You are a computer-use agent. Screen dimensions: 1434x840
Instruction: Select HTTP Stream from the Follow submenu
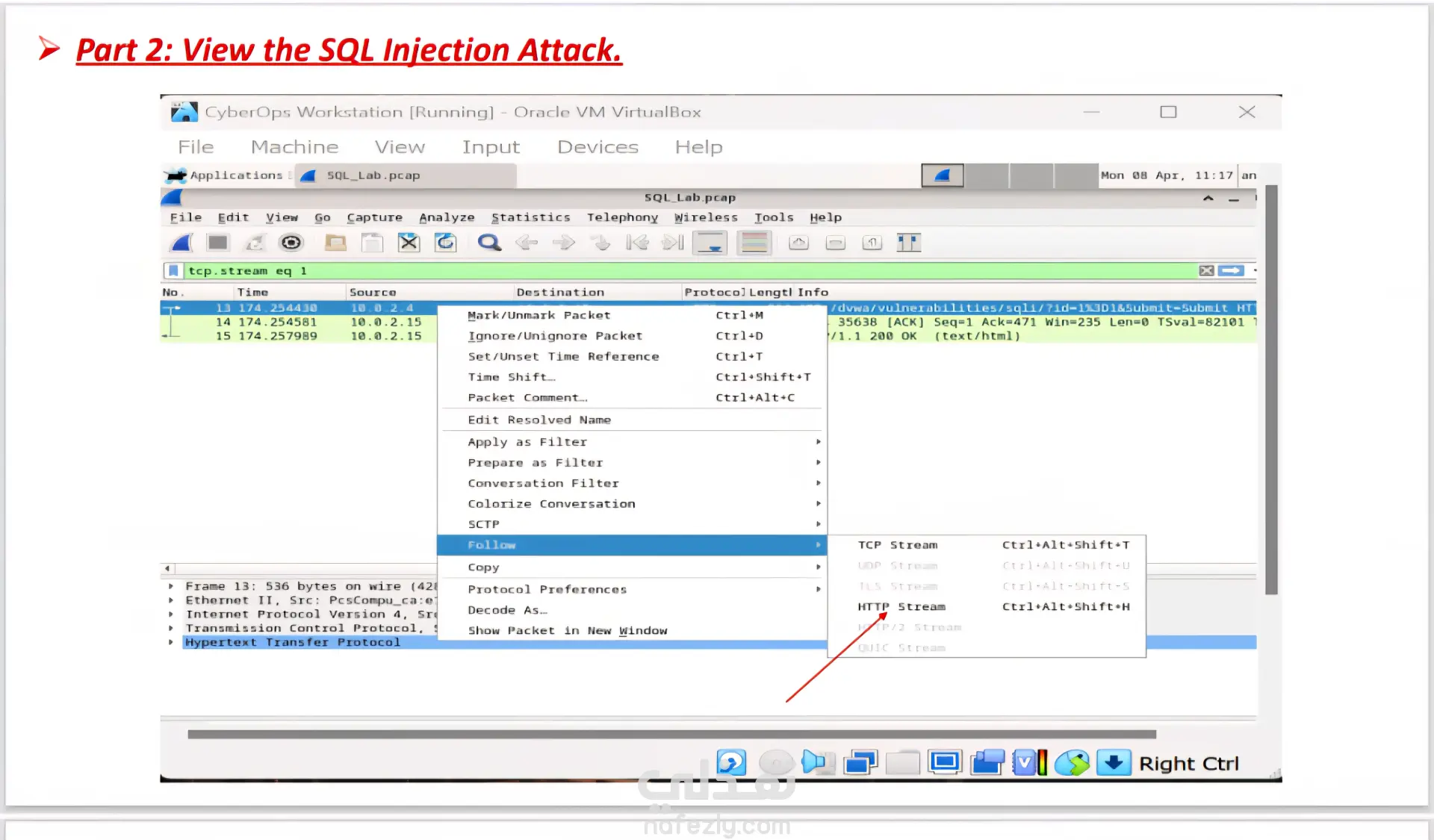901,607
